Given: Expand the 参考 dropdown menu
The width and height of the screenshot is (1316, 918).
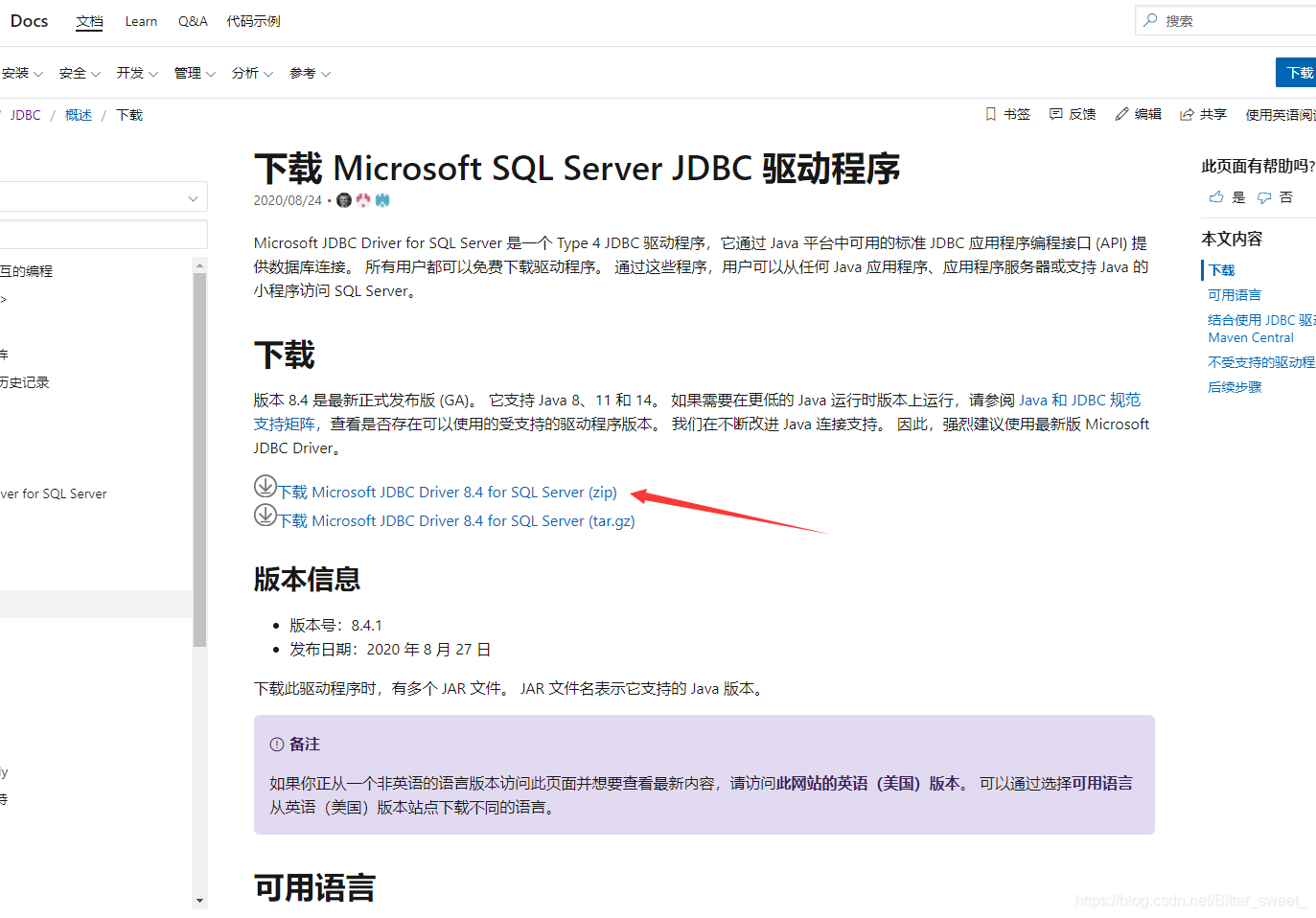Looking at the screenshot, I should pos(310,73).
